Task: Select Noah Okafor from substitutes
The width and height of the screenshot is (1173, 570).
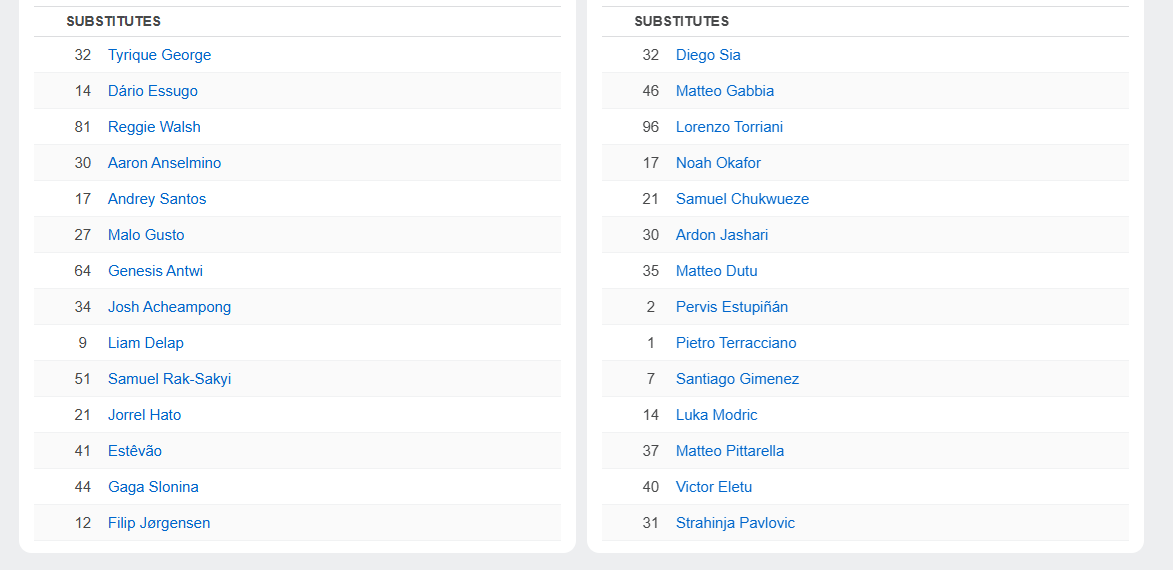Action: (x=718, y=163)
